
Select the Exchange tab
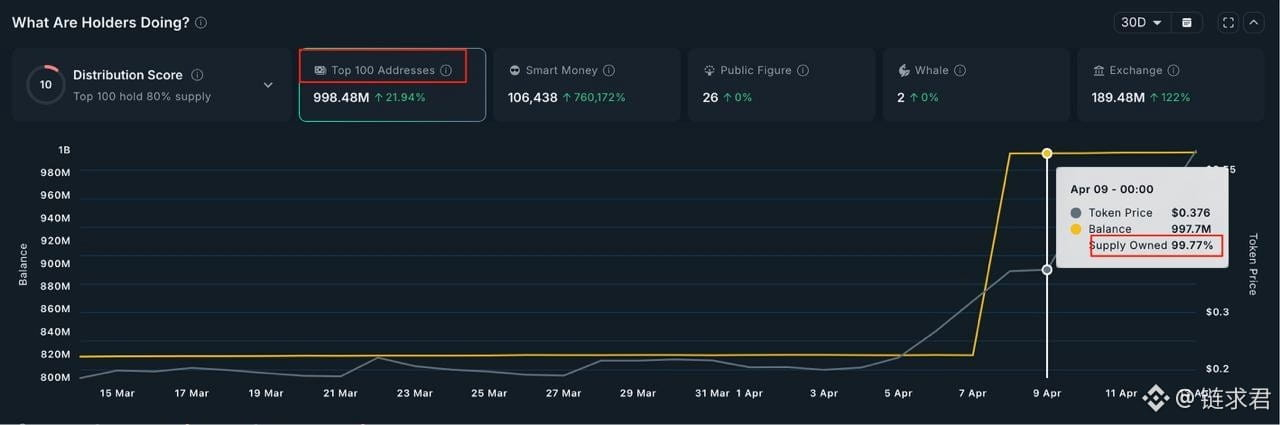(1171, 85)
